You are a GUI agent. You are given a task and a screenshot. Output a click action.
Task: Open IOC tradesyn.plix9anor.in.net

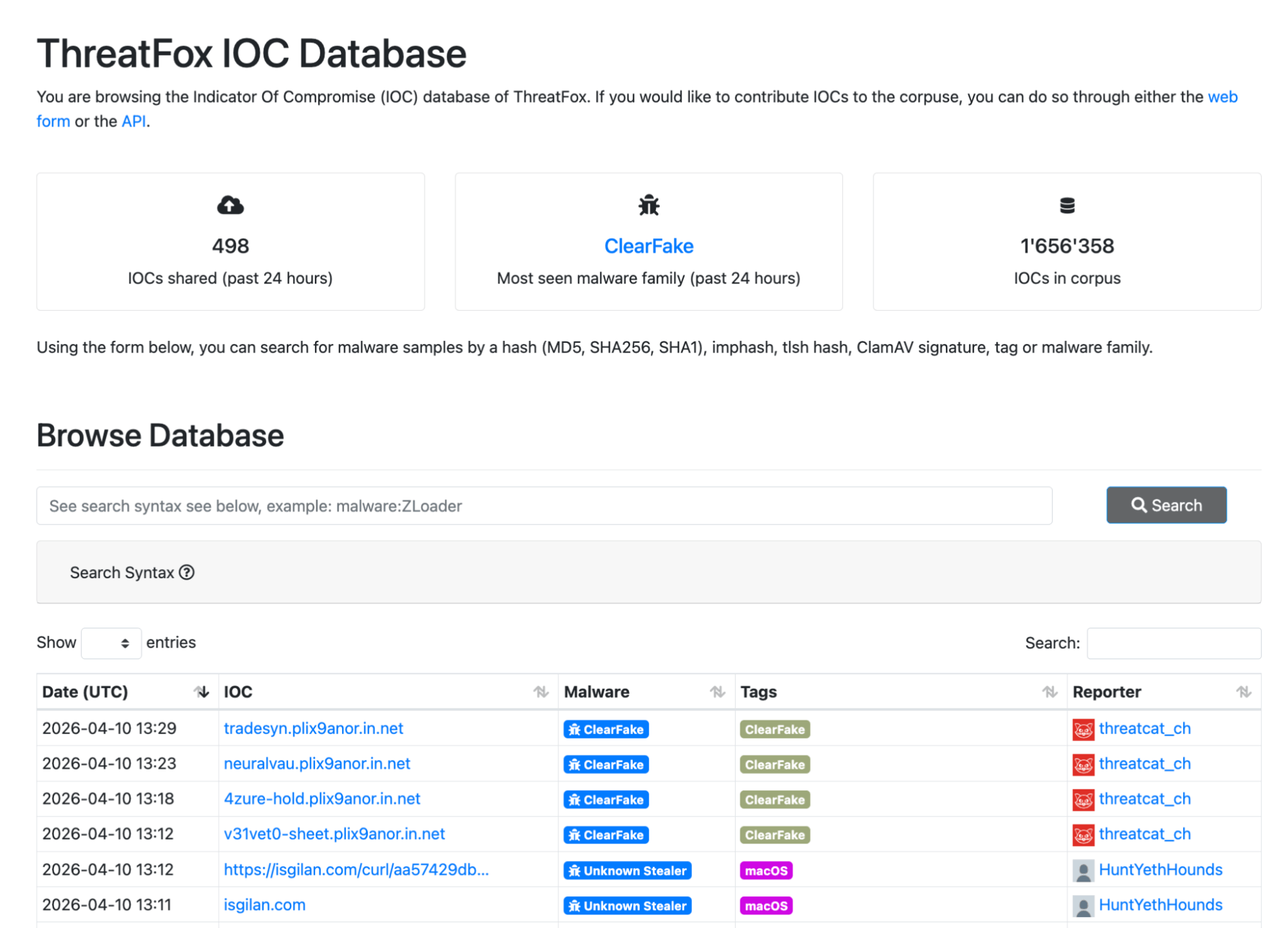point(313,728)
